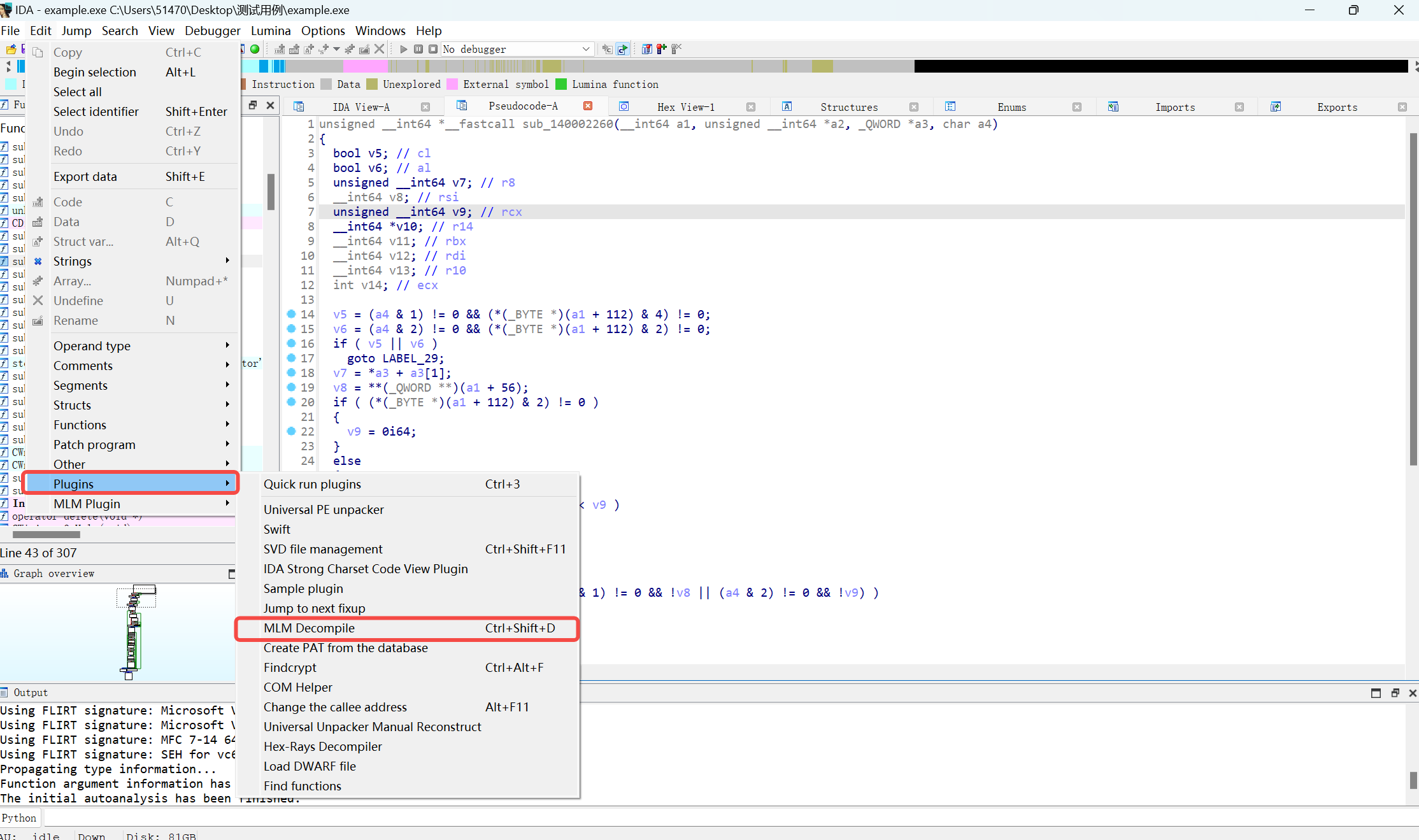1419x840 pixels.
Task: Click the undefine X icon in toolbar
Action: coord(379,49)
